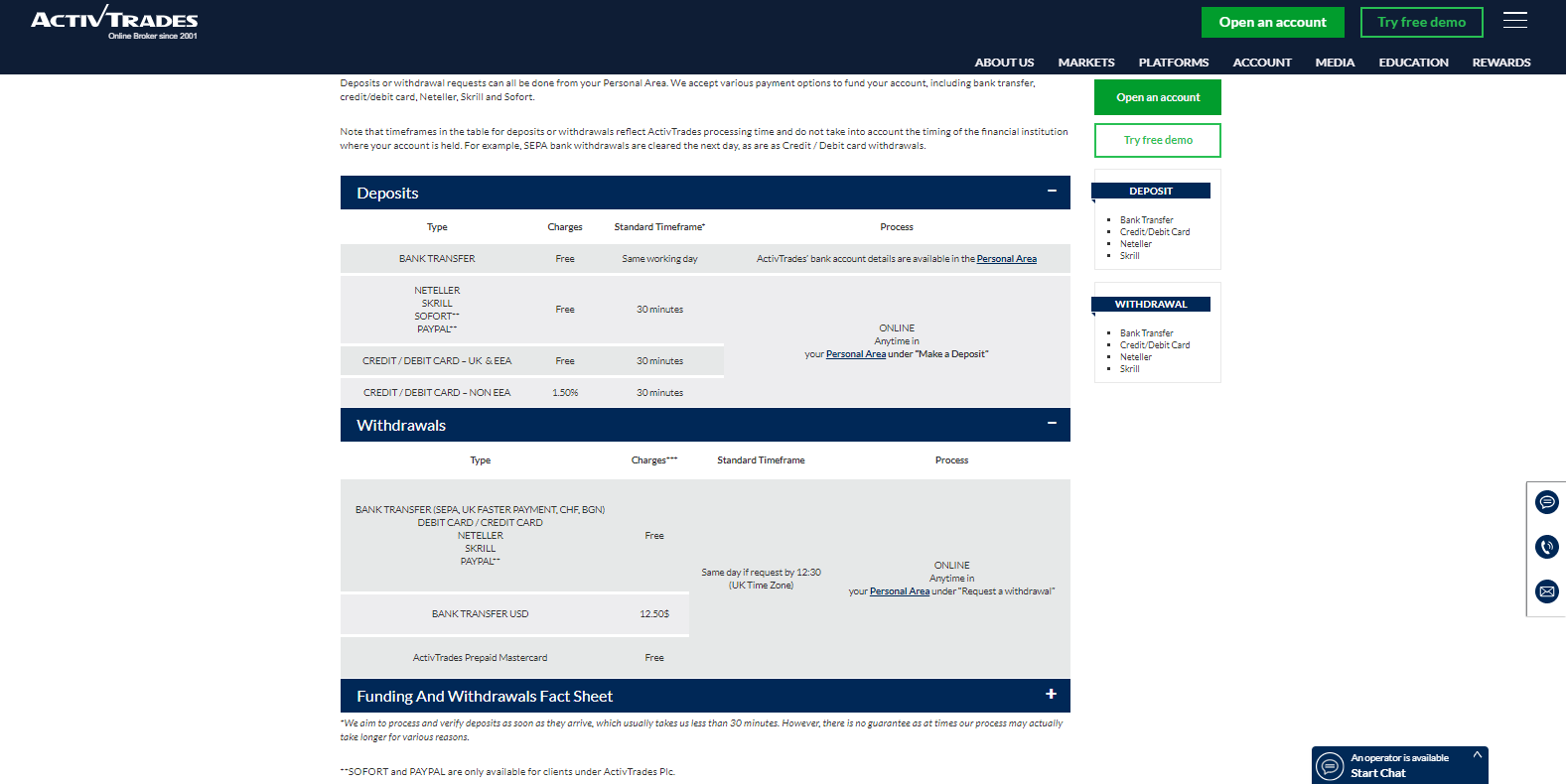
Task: Click "Same working day" timeframe cell
Action: click(659, 259)
